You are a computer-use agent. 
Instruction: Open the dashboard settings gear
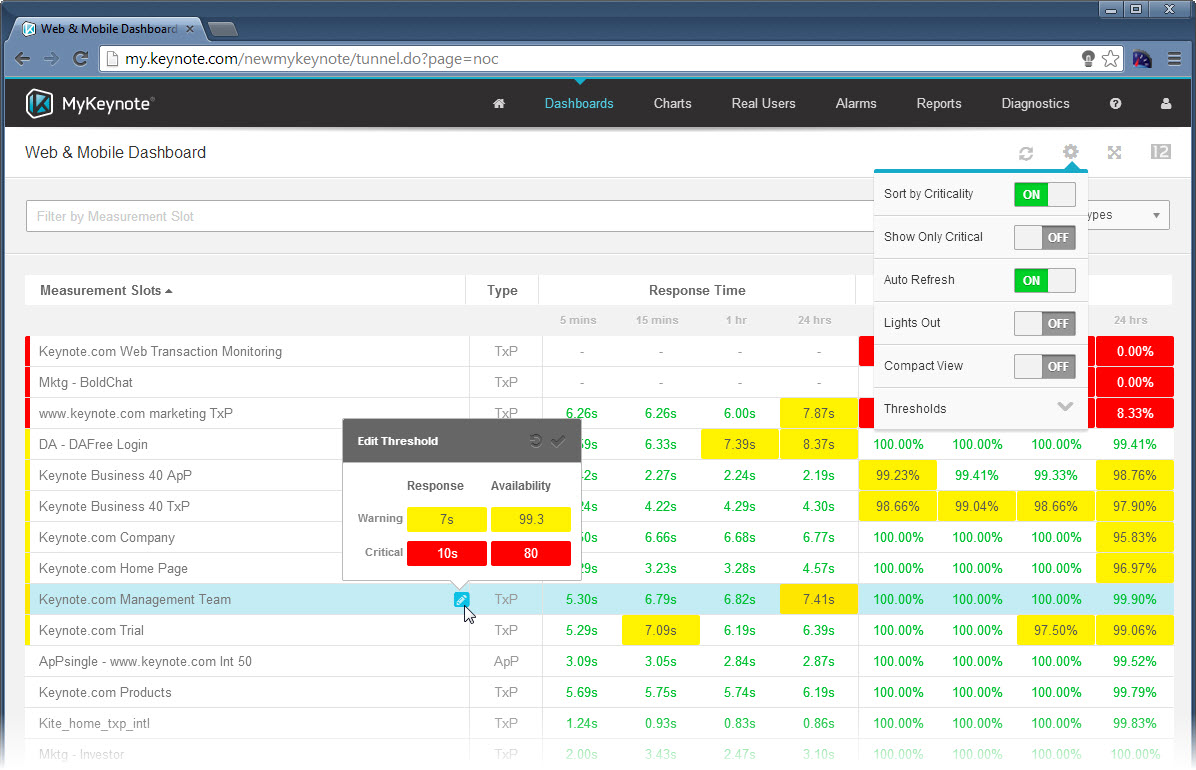[x=1070, y=153]
